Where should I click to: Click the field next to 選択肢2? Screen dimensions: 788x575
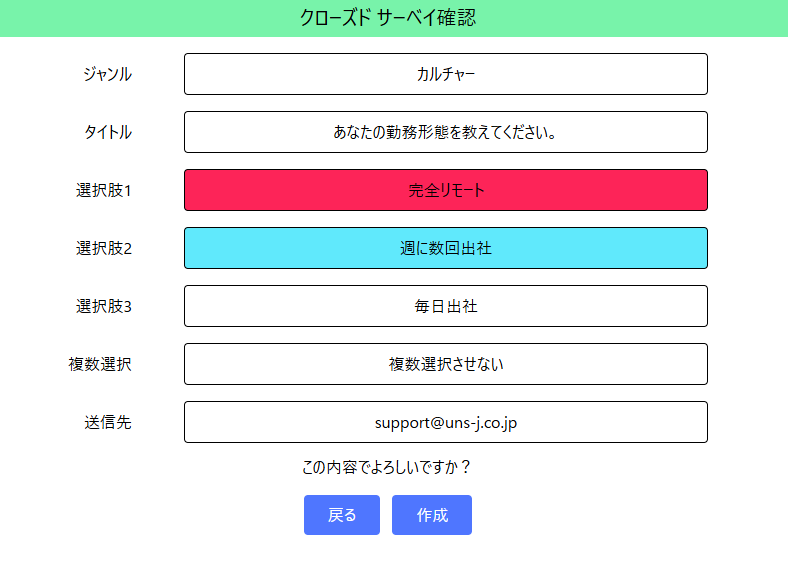coord(446,248)
